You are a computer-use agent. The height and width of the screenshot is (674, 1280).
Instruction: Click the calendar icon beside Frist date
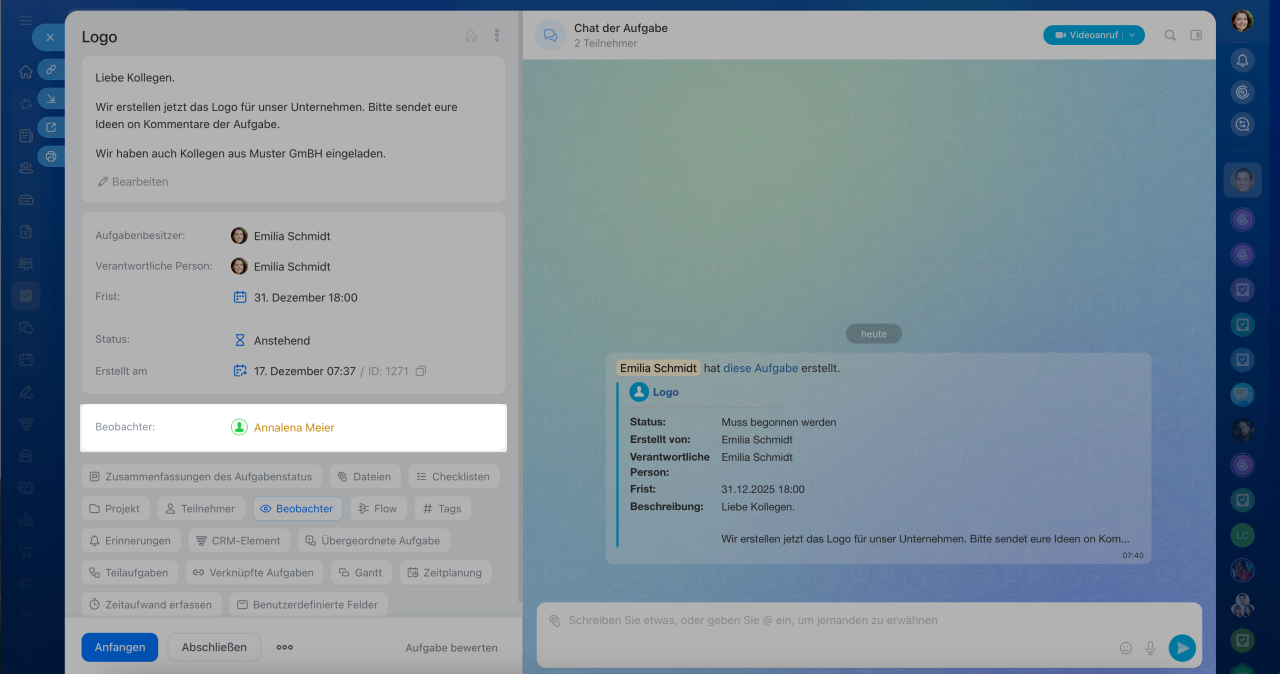click(x=240, y=297)
